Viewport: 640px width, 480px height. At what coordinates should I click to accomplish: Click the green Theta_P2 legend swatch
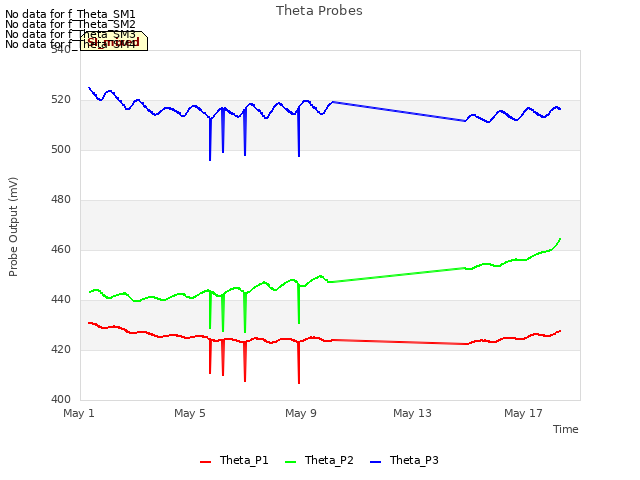tap(290, 462)
